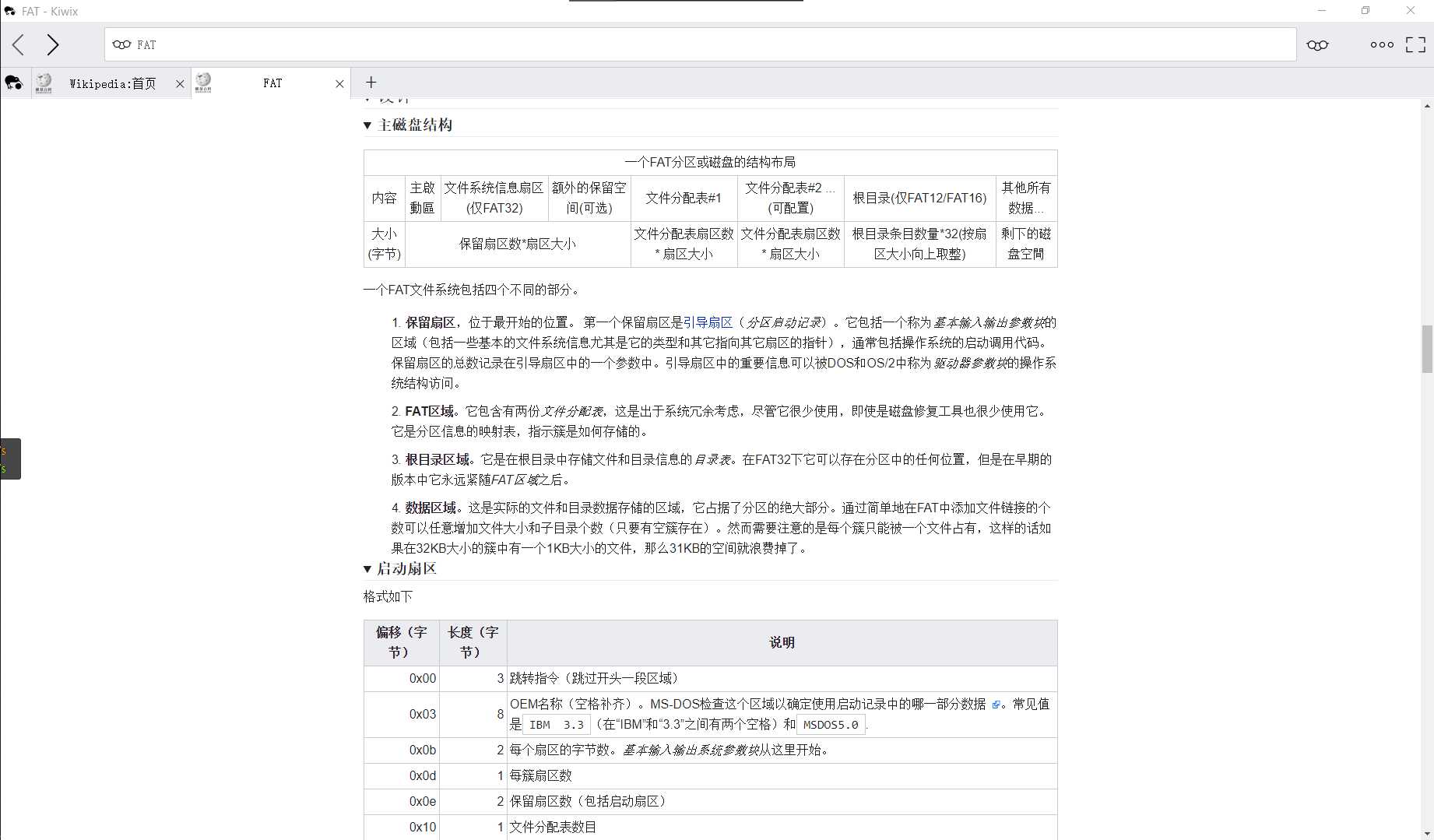The image size is (1434, 840).
Task: Go forward with the right arrow
Action: click(52, 44)
